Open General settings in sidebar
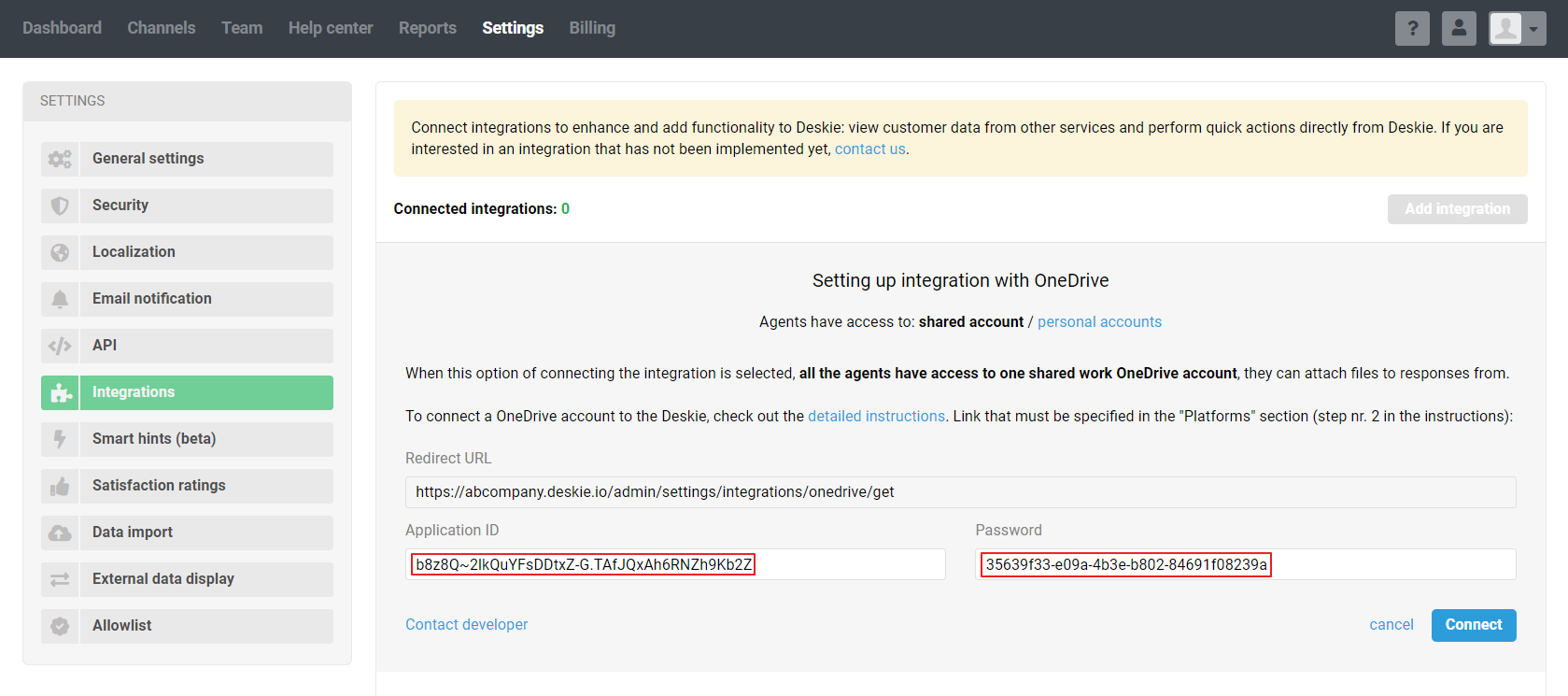 tap(187, 159)
